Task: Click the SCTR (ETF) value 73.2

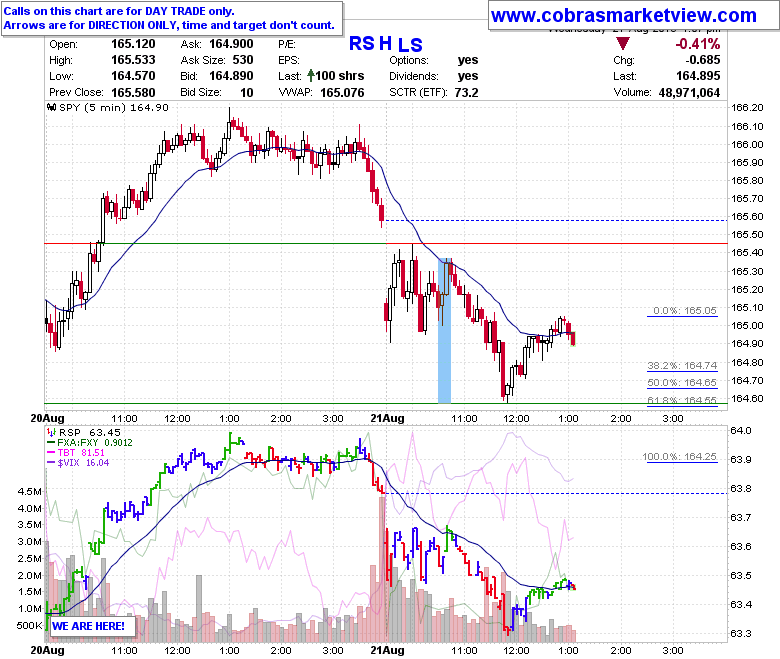Action: click(x=466, y=93)
